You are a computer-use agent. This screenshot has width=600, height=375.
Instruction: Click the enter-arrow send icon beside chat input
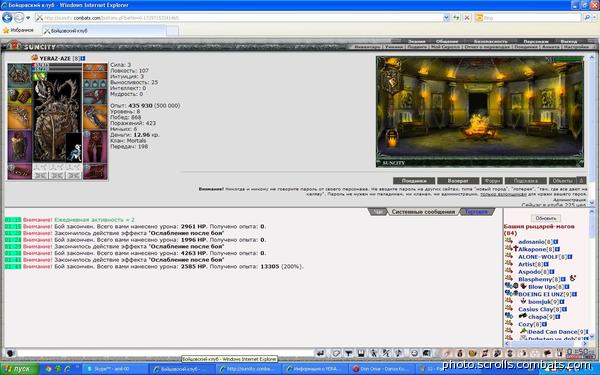pos(321,353)
